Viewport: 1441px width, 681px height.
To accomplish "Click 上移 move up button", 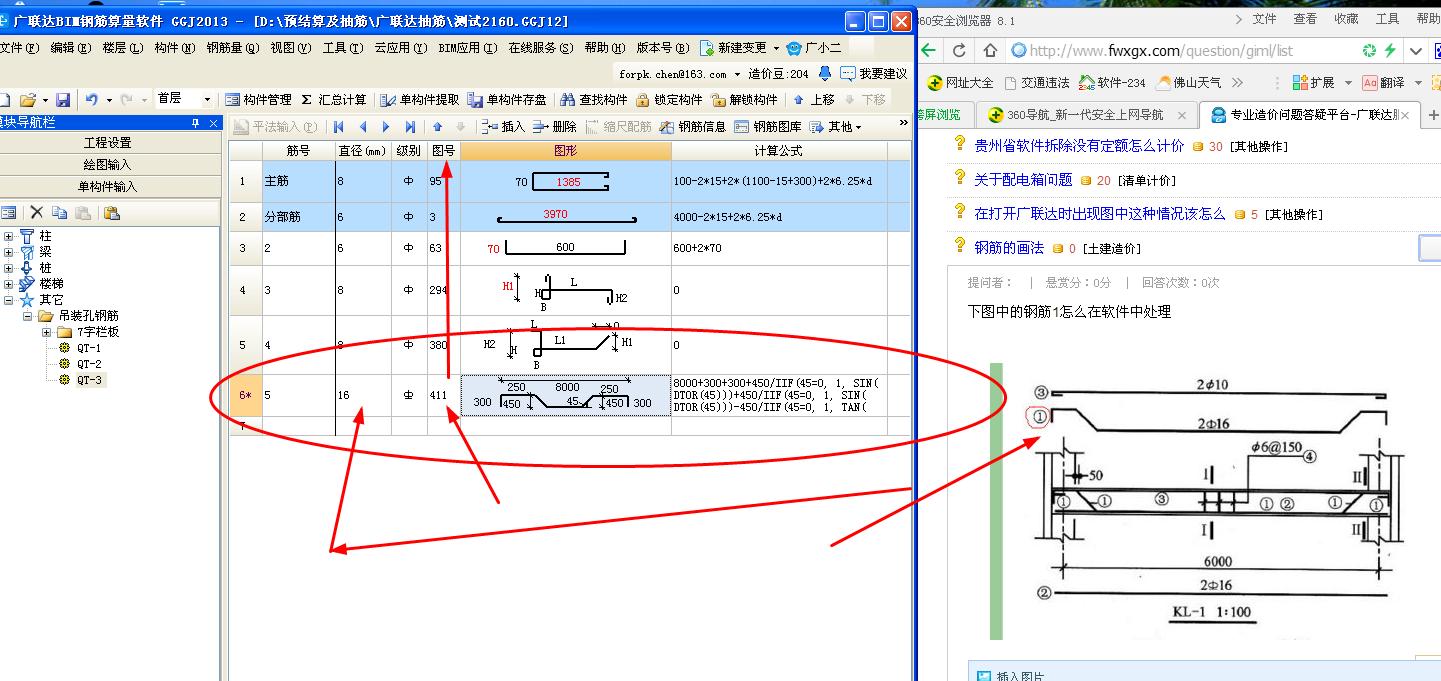I will click(x=813, y=100).
